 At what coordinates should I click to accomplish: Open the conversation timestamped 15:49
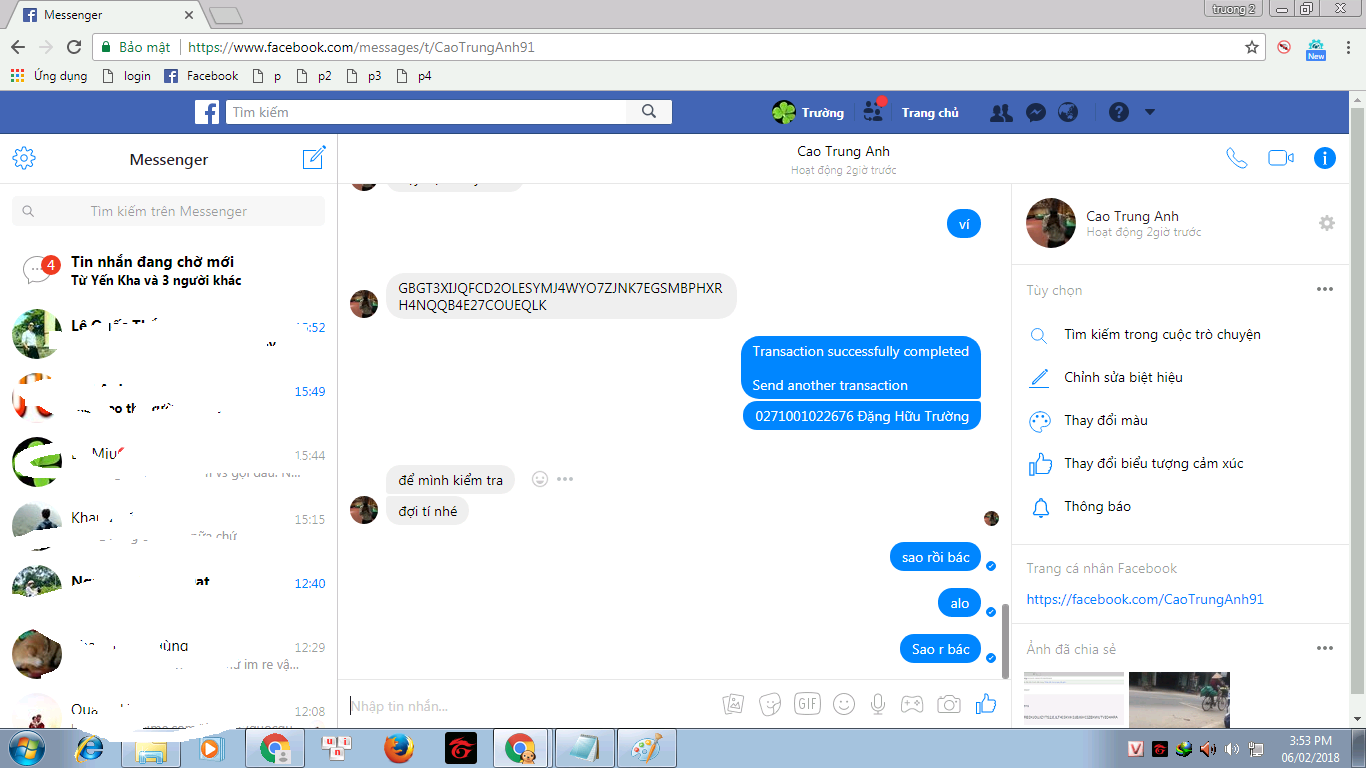point(169,398)
